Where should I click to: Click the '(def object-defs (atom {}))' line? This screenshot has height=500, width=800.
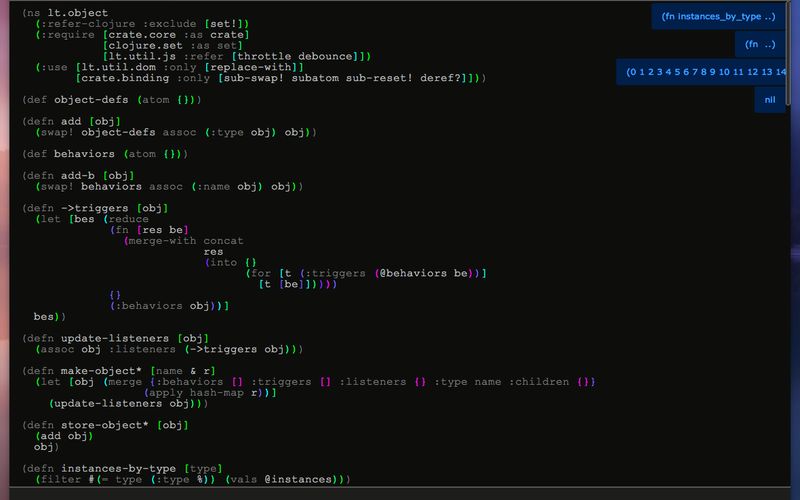tap(112, 100)
